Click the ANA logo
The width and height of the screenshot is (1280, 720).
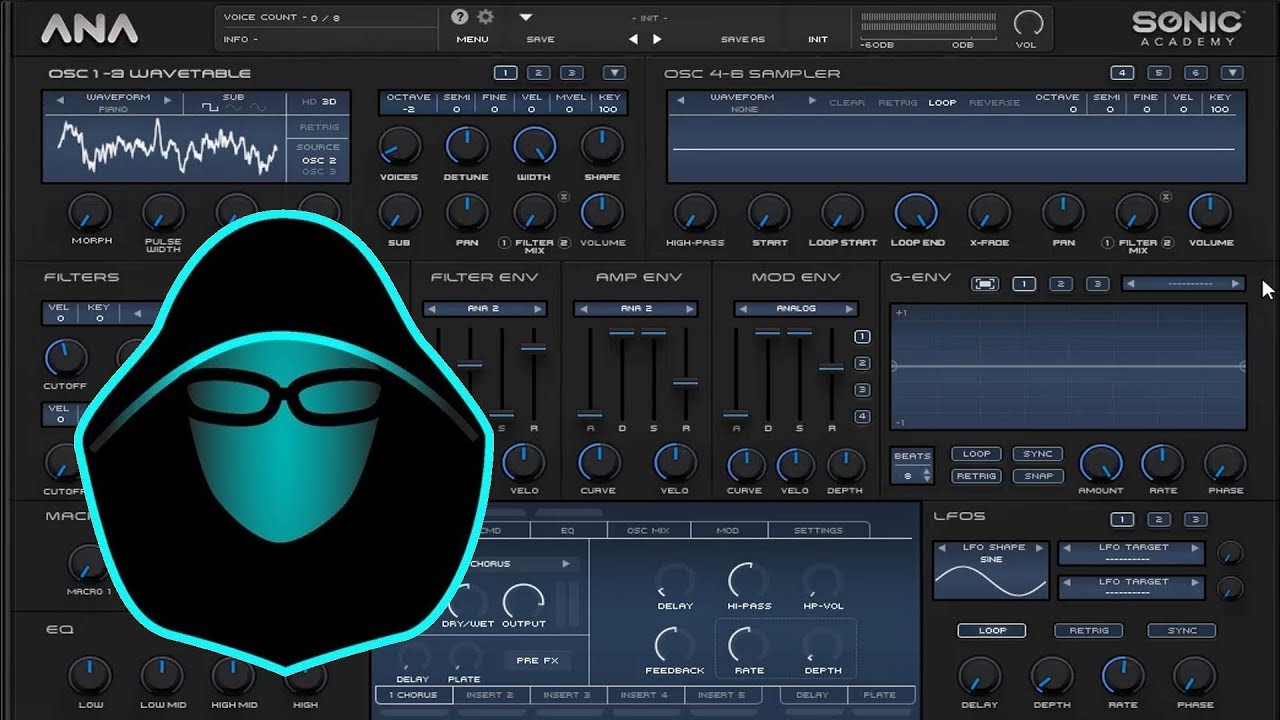pos(89,29)
